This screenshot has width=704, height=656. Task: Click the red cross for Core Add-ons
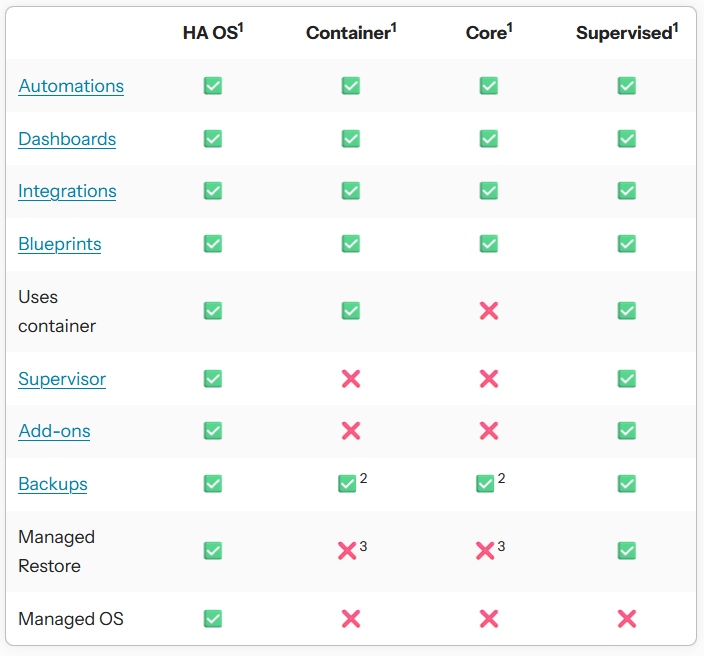pyautogui.click(x=489, y=431)
